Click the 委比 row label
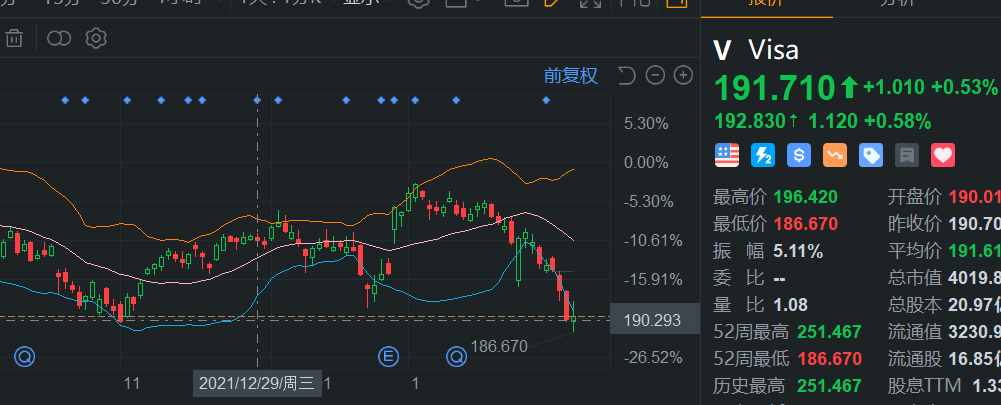This screenshot has height=405, width=1001. click(x=738, y=278)
